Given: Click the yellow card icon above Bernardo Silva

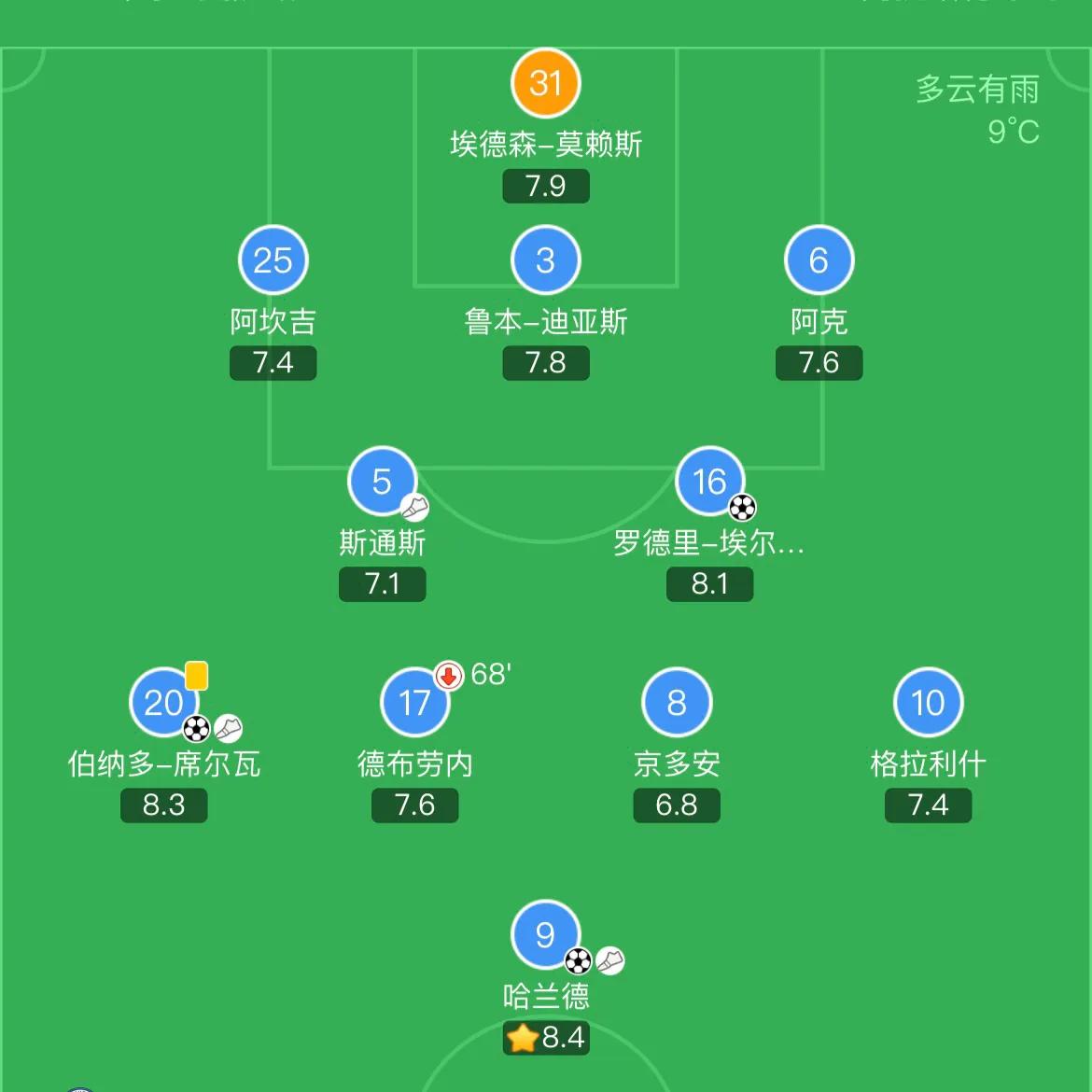Looking at the screenshot, I should (196, 673).
